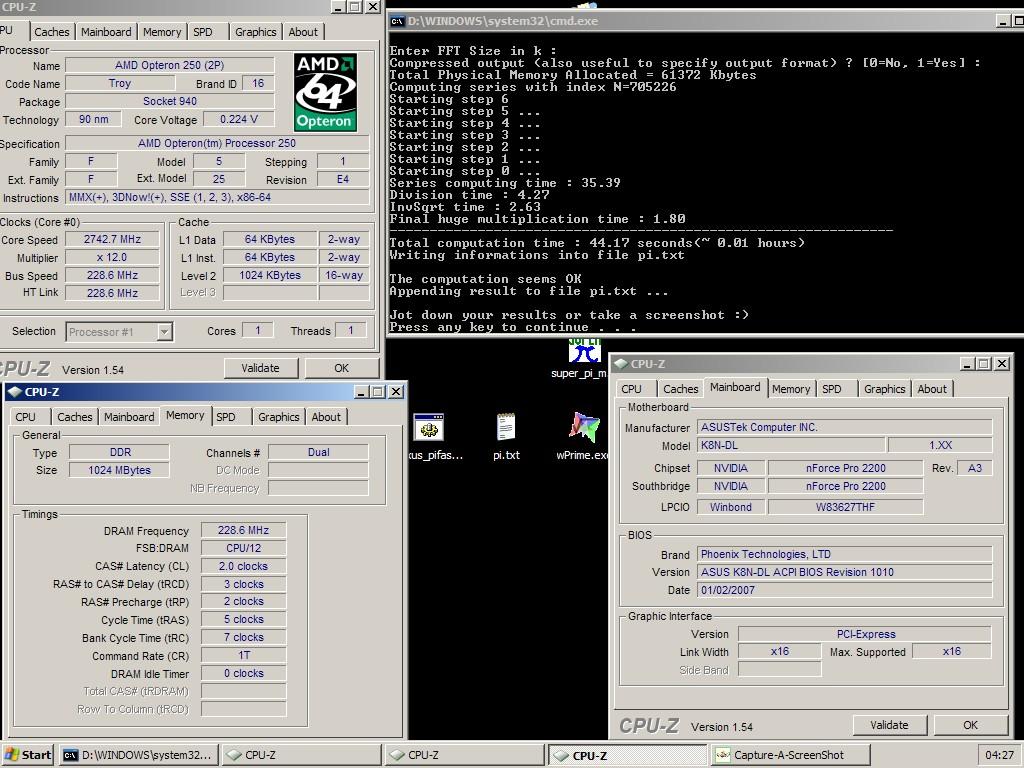
Task: Click the Socket 940 package field
Action: click(170, 101)
